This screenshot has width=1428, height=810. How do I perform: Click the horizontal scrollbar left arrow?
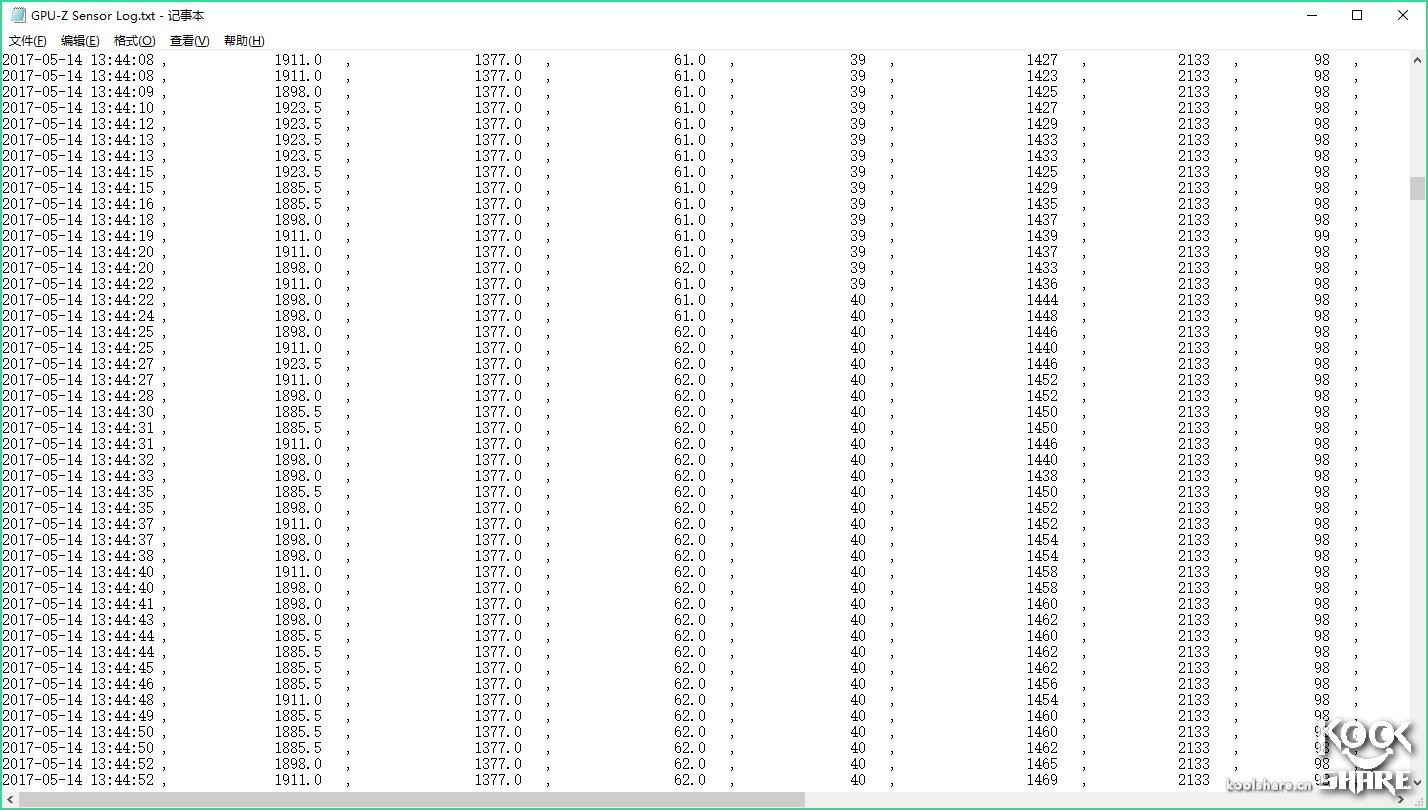(x=8, y=800)
